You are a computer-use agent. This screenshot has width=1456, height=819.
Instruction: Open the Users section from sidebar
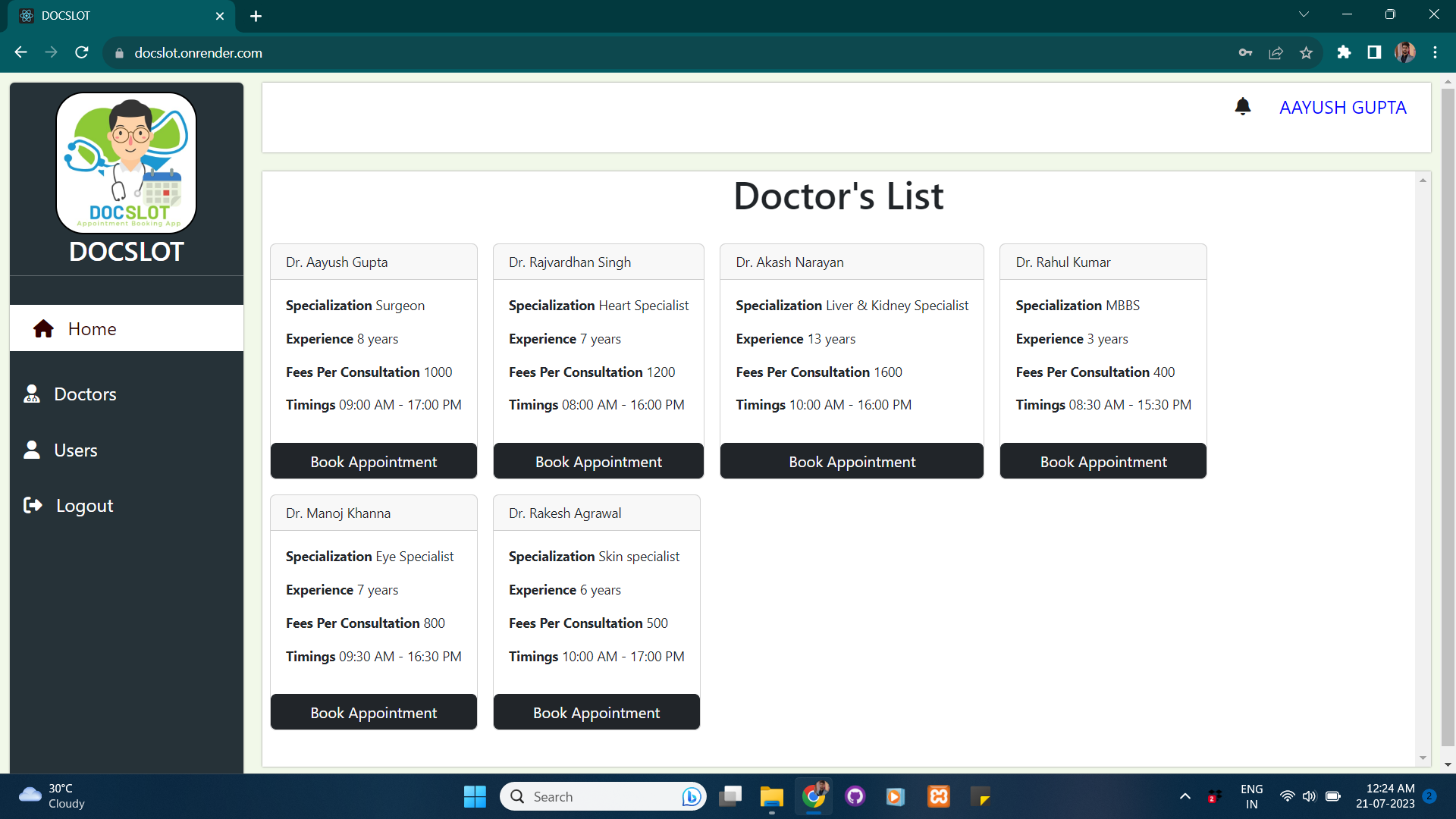click(75, 450)
